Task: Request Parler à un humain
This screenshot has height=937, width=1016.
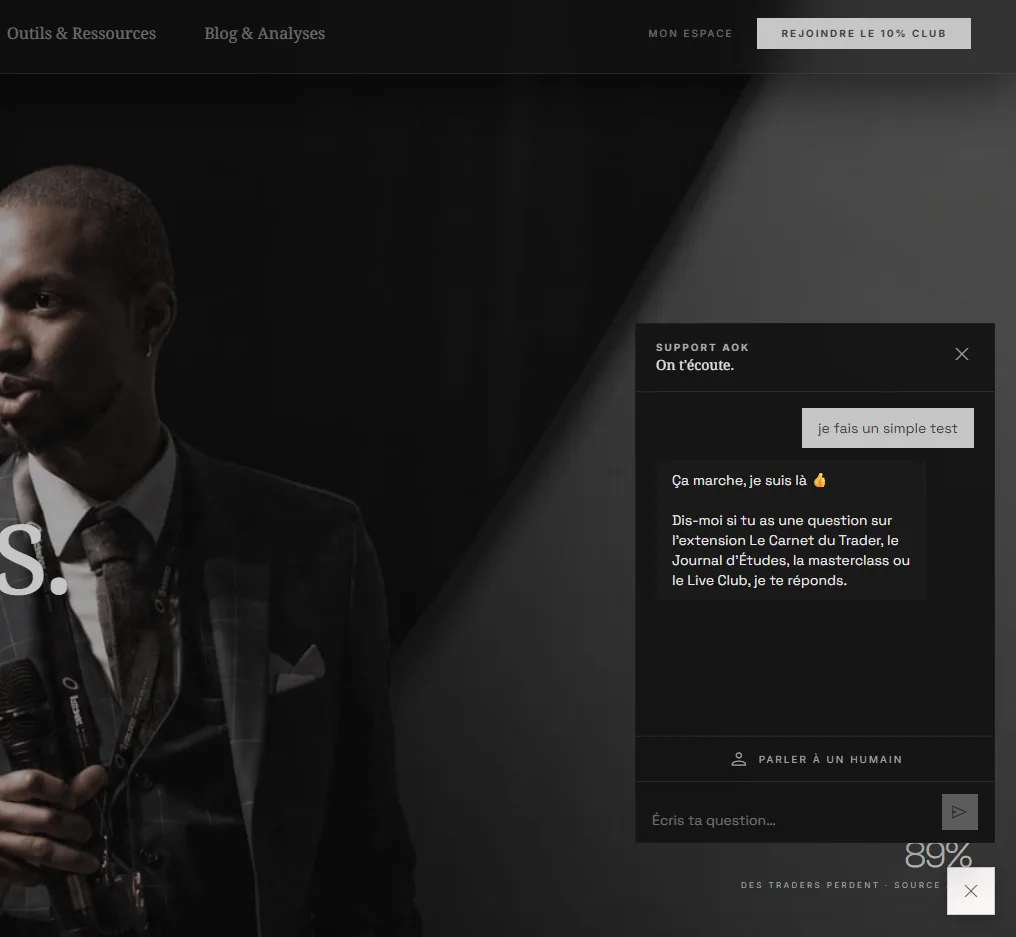Action: [x=816, y=759]
